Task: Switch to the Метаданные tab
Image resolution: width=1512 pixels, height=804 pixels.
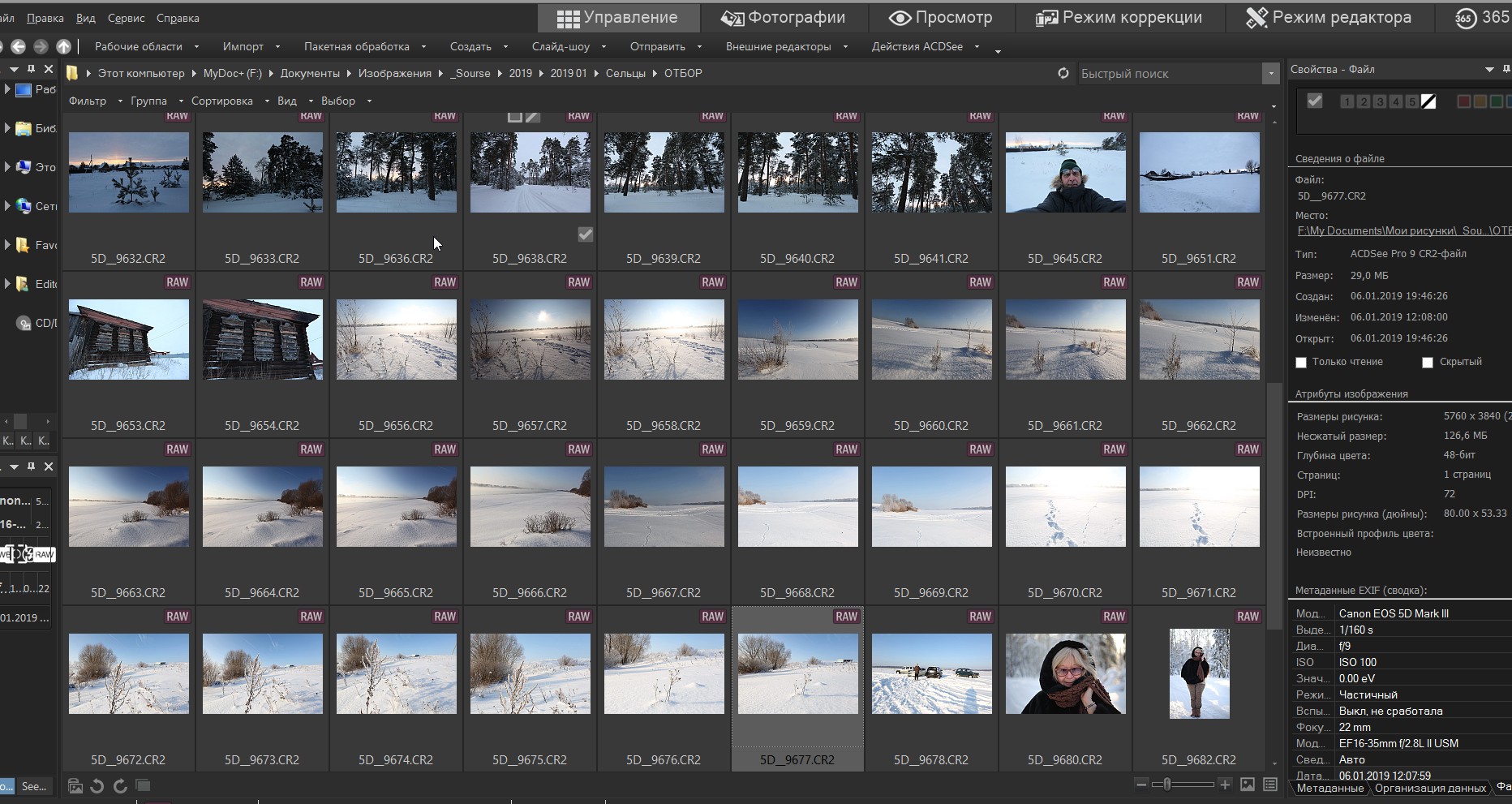Action: (x=1329, y=788)
